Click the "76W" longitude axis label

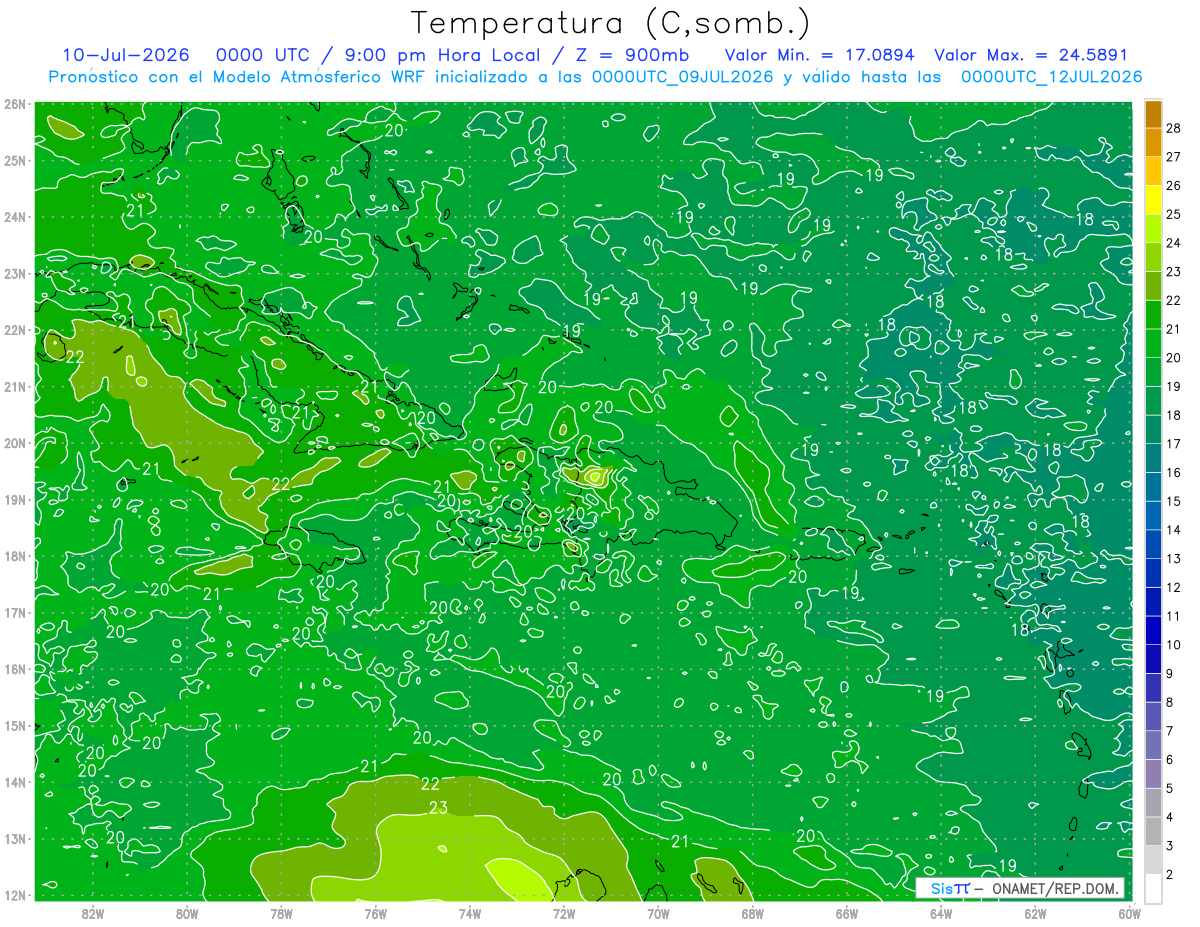pyautogui.click(x=375, y=913)
